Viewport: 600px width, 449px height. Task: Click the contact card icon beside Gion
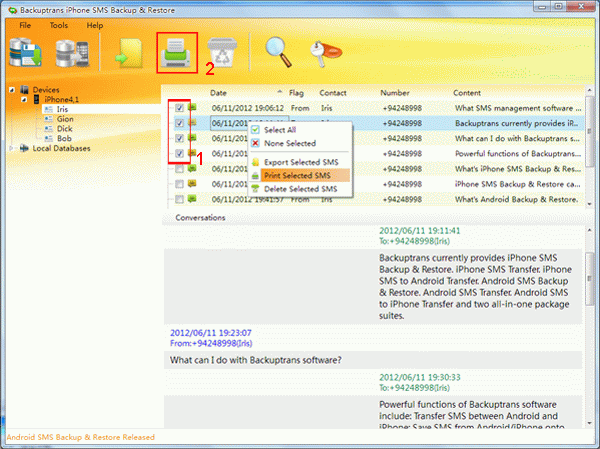49,119
